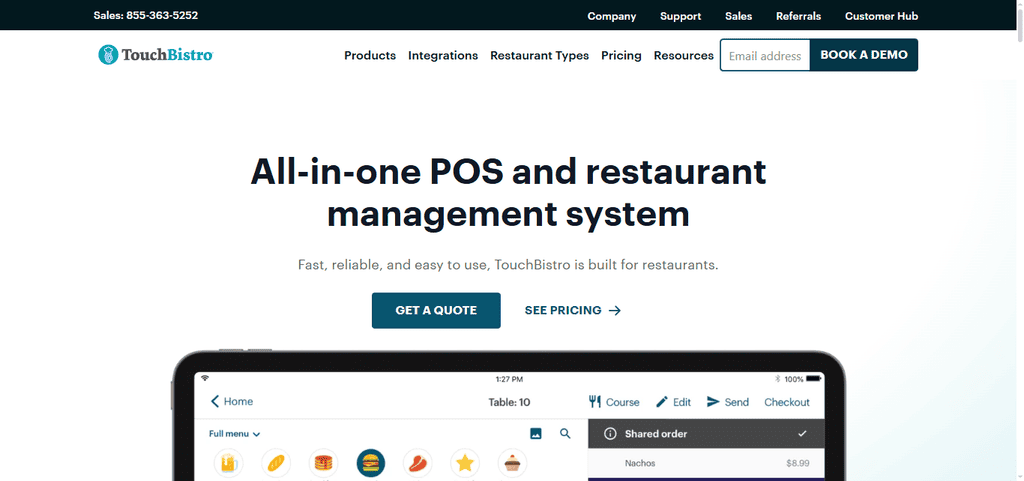Tap the Edit label in tablet header
Image resolution: width=1024 pixels, height=481 pixels.
[682, 402]
